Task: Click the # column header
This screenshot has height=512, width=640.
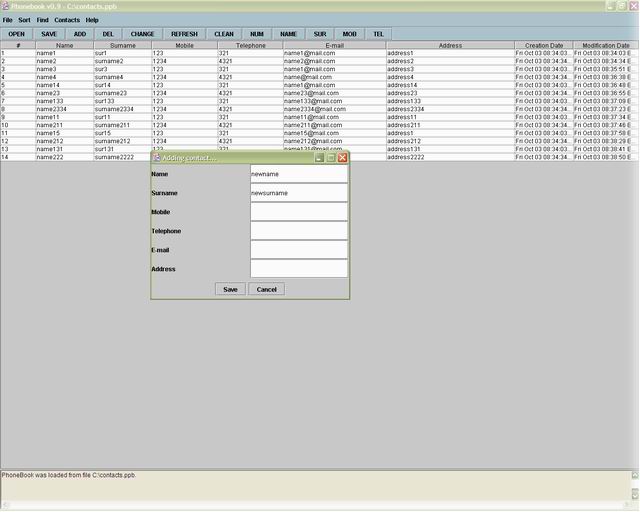Action: (18, 45)
